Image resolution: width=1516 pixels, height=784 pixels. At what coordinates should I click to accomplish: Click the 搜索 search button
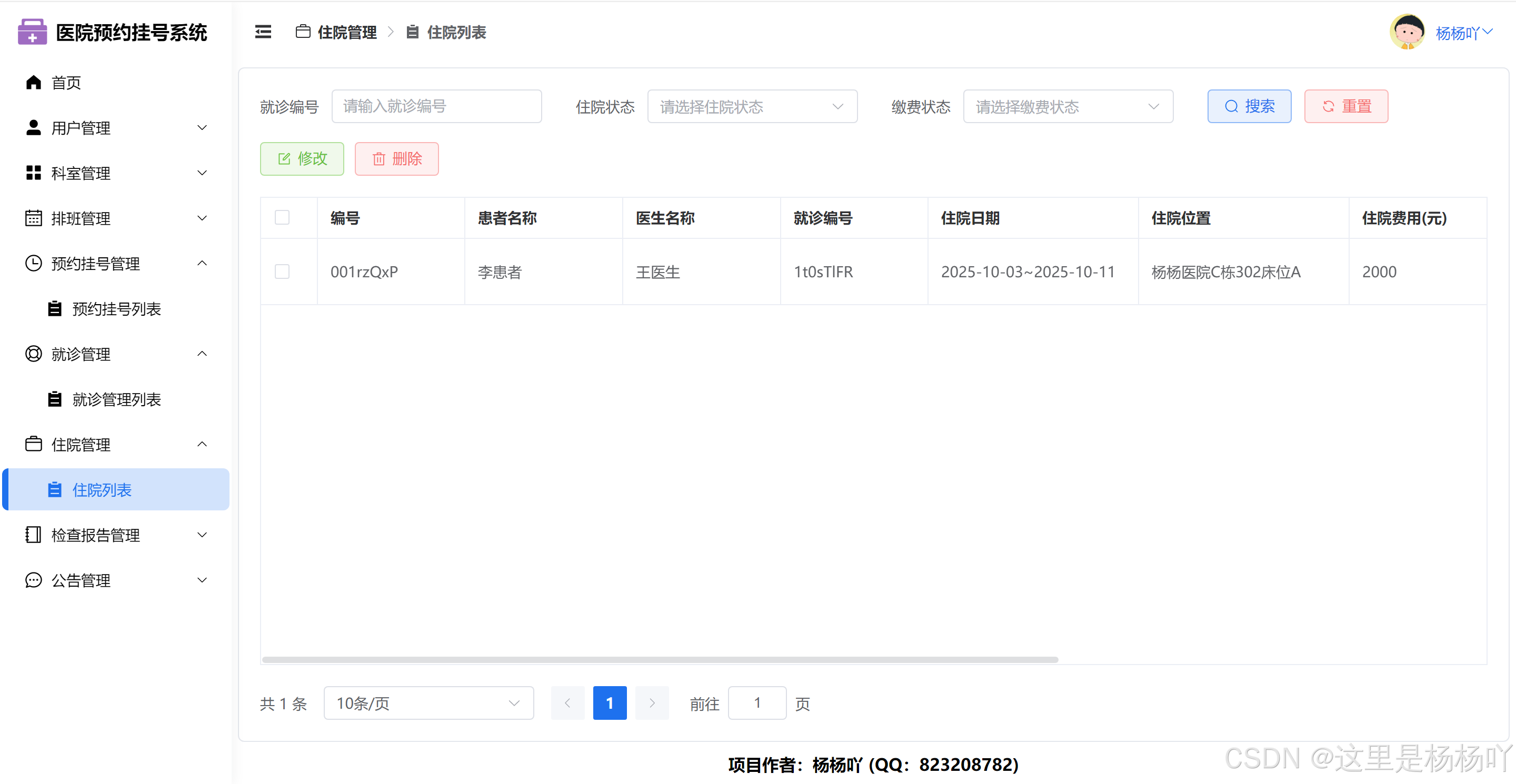pyautogui.click(x=1249, y=106)
